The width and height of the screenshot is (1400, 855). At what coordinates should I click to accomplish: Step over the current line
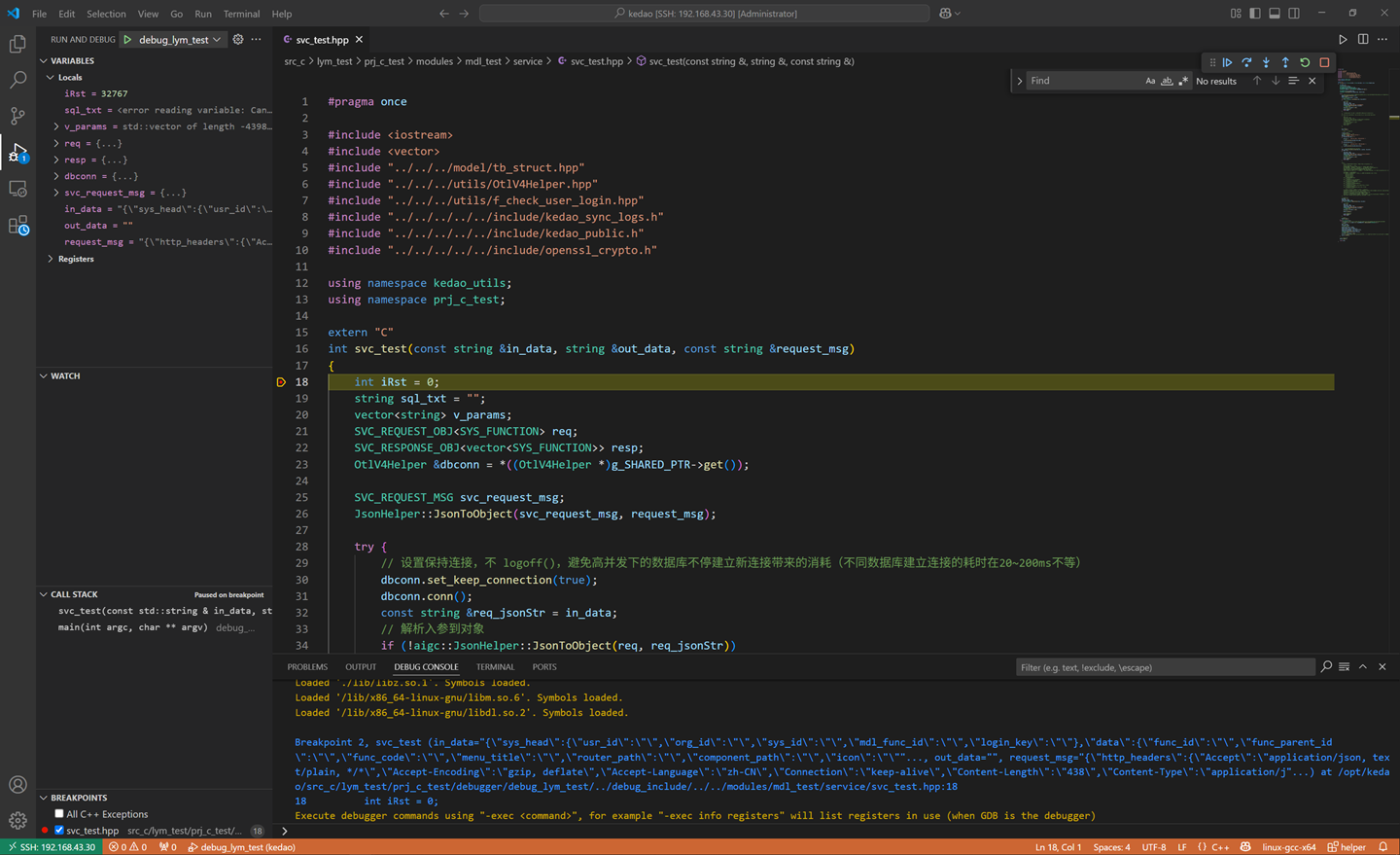click(1246, 62)
